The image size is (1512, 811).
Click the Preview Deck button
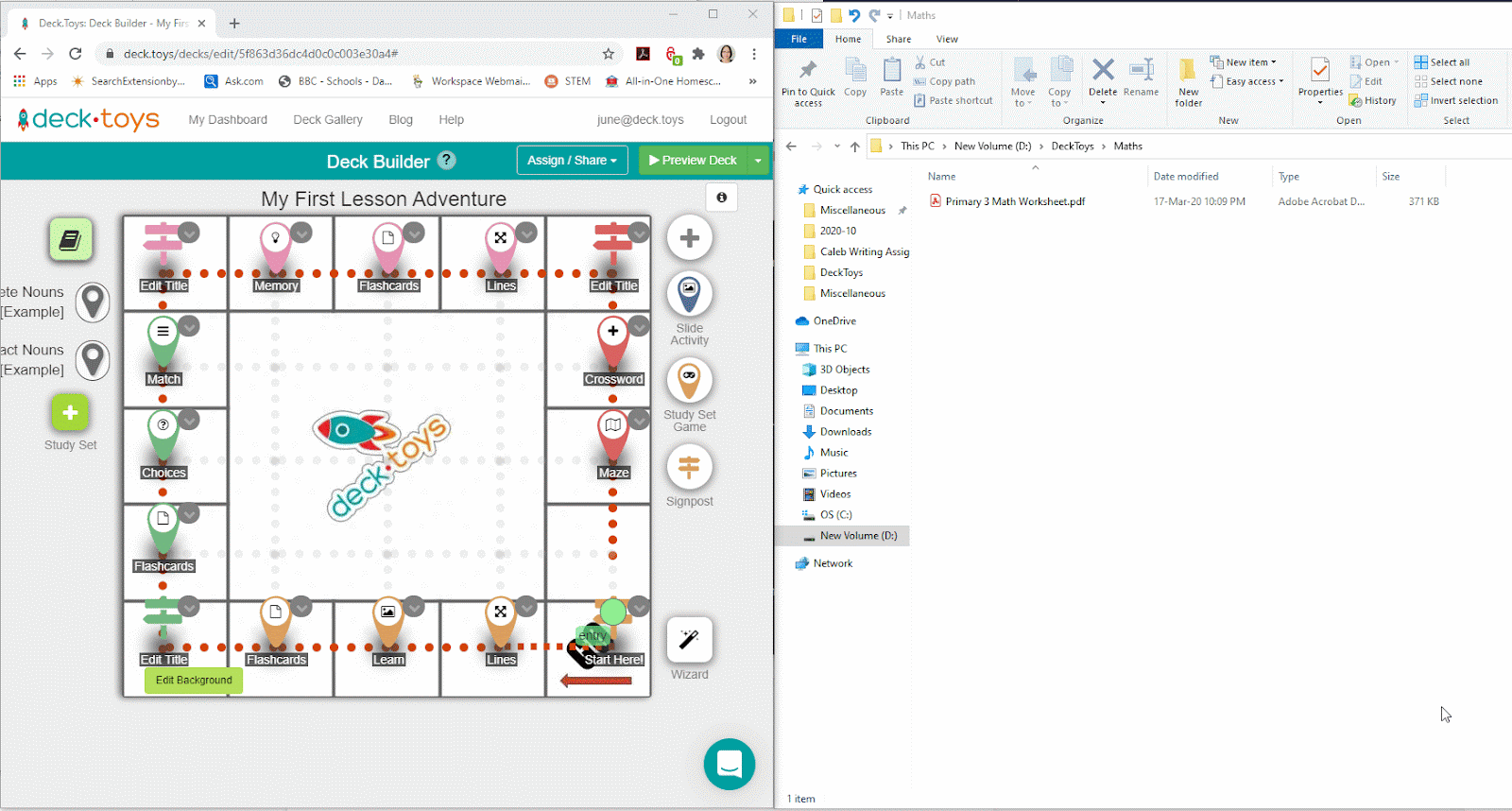693,161
